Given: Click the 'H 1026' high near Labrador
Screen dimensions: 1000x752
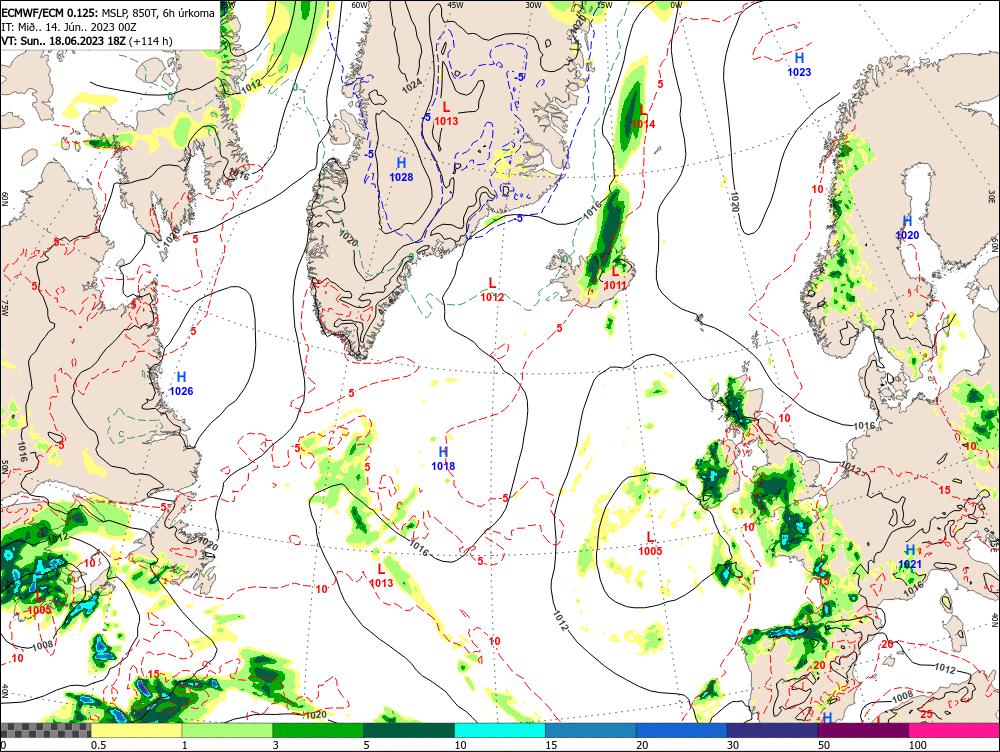Looking at the screenshot, I should coord(181,383).
